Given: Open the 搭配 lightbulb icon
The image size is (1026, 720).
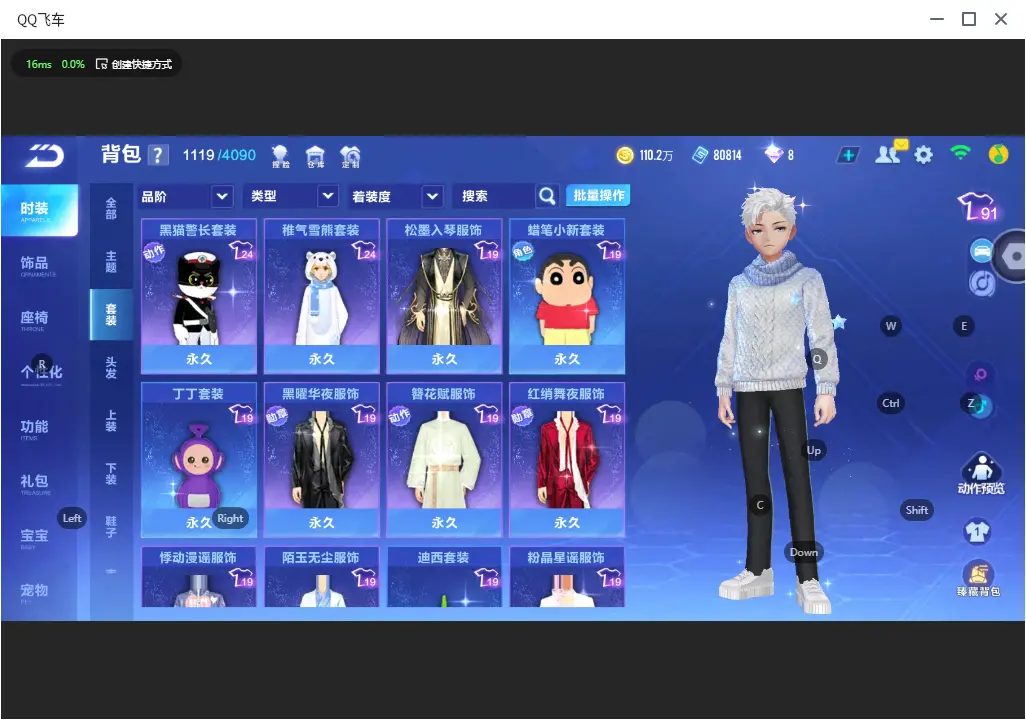Looking at the screenshot, I should tap(280, 156).
